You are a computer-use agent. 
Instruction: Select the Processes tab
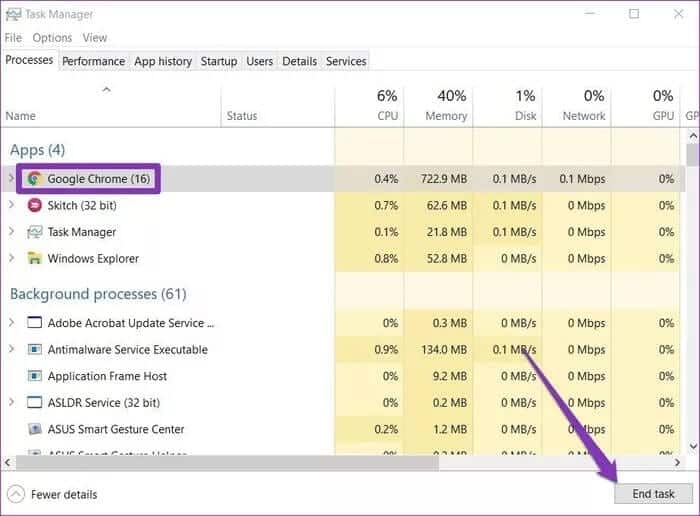coord(29,60)
